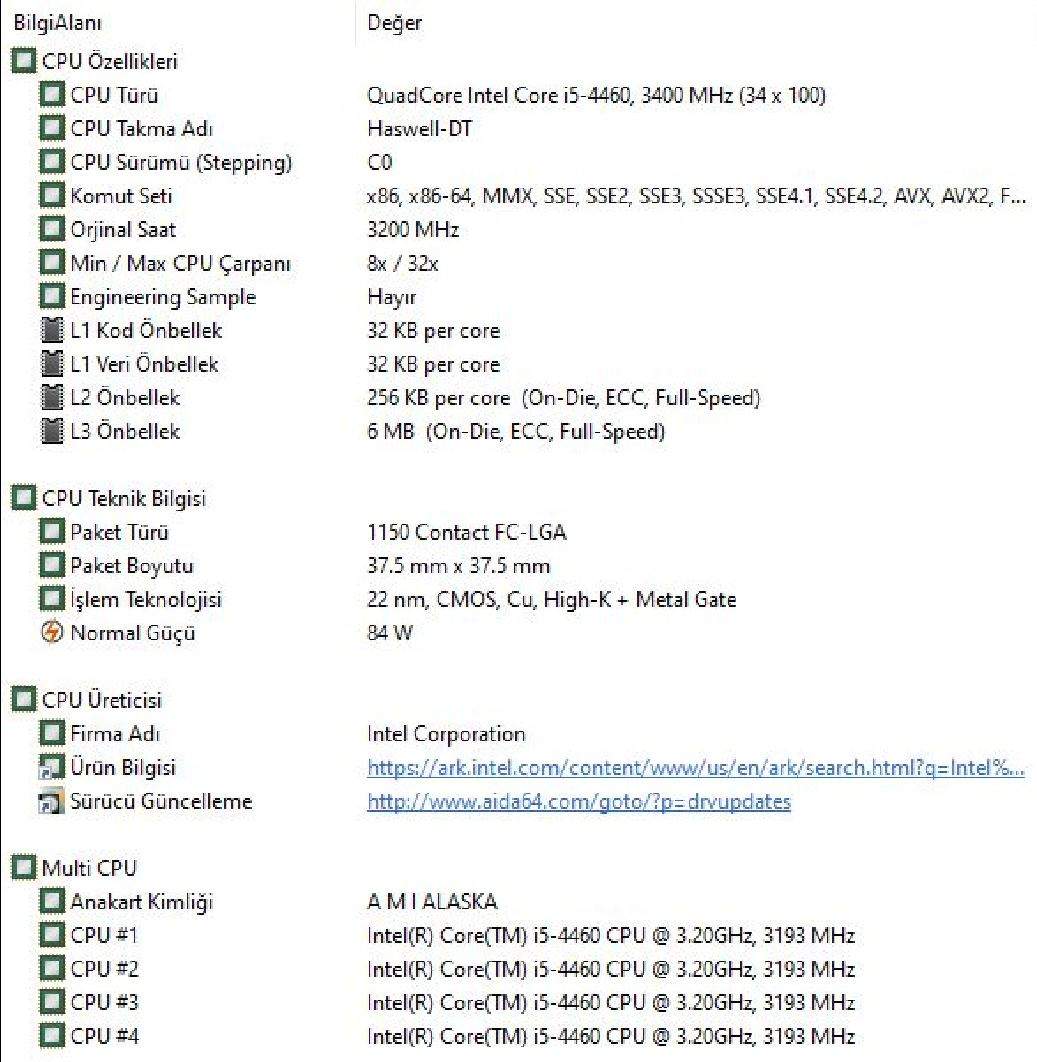Click the CPU #1 row icon
Screen dimensions: 1037x1062
[52, 935]
